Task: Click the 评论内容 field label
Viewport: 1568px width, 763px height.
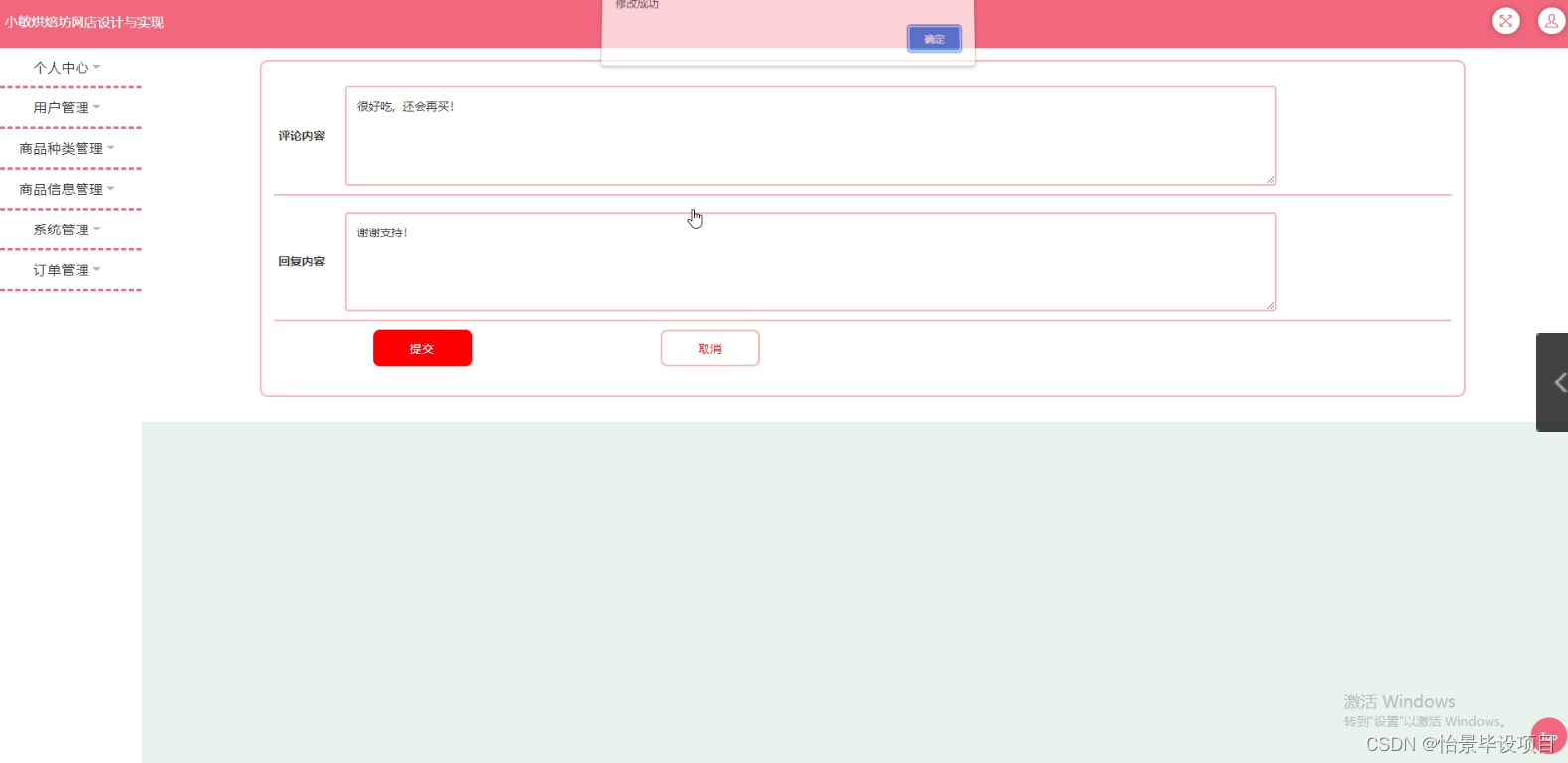Action: 301,136
